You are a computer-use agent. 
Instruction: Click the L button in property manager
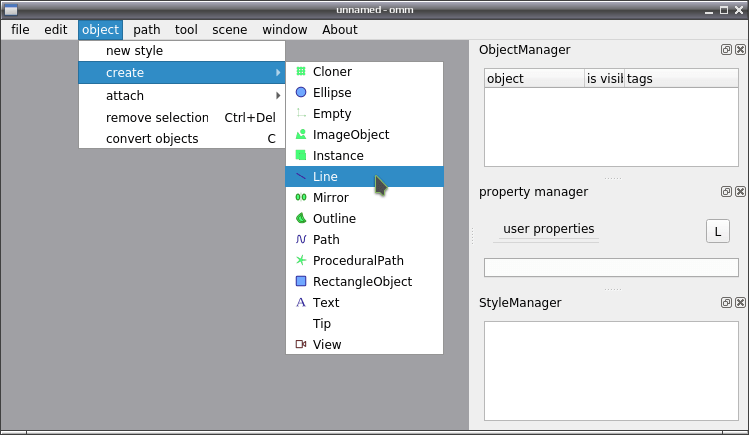tap(717, 232)
